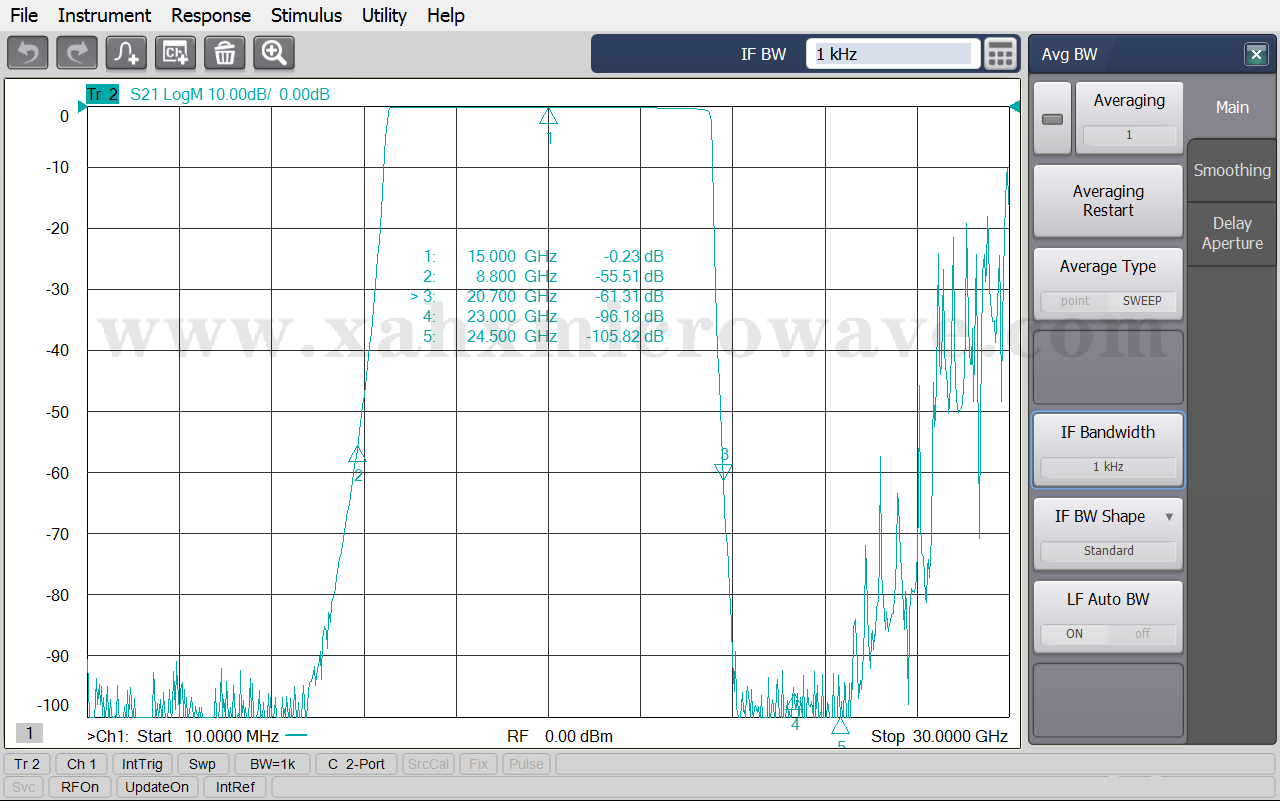Click the Pulse status item

point(526,764)
